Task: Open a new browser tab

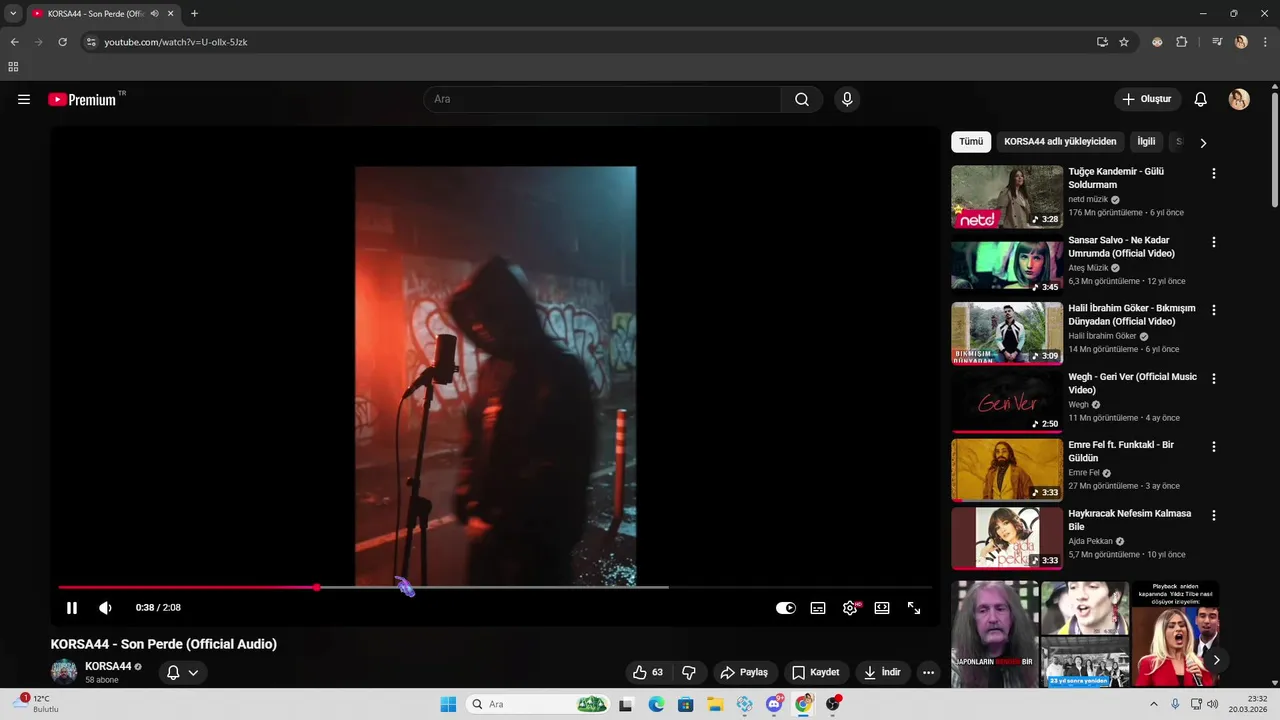Action: point(194,13)
